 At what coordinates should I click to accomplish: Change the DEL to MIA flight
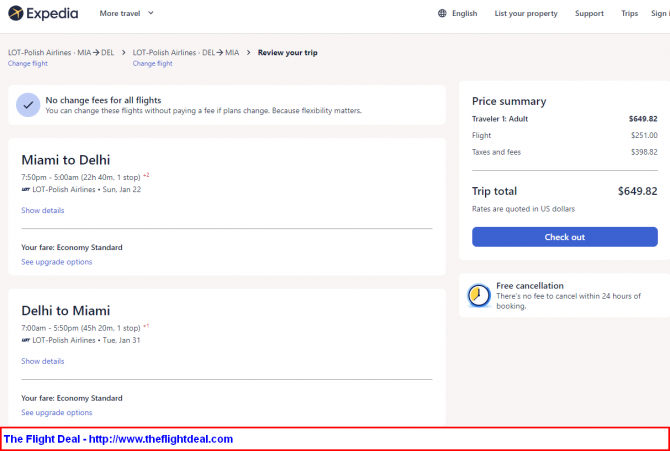pyautogui.click(x=153, y=63)
